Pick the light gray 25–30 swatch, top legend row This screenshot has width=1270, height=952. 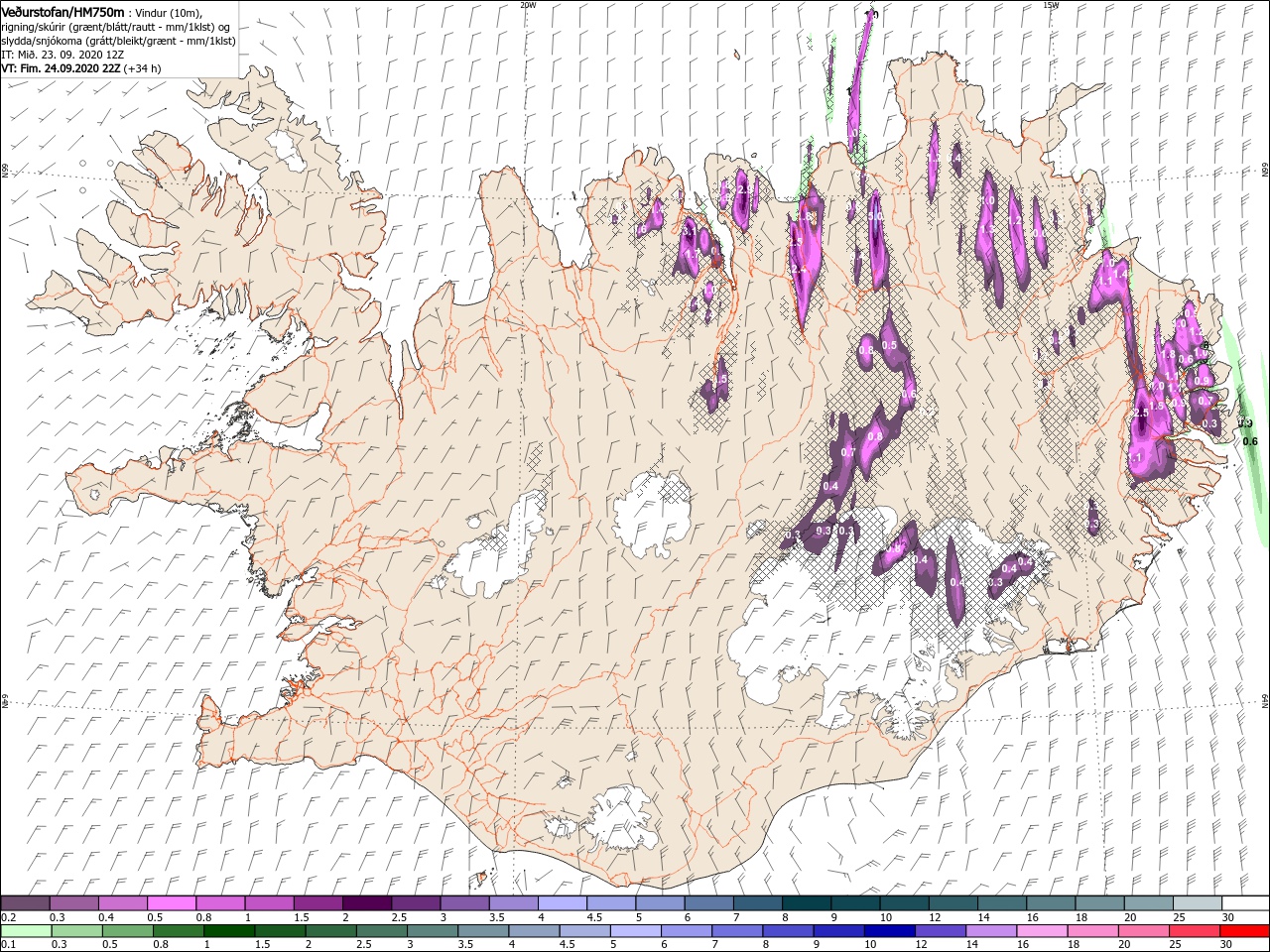coord(1196,903)
